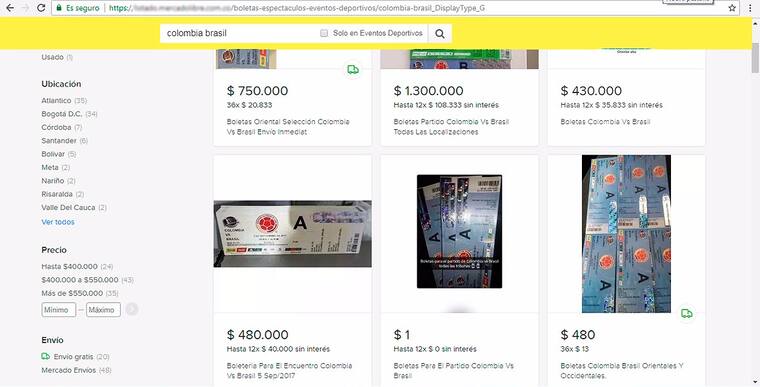Click shipping truck icon on $480 listing

point(686,313)
